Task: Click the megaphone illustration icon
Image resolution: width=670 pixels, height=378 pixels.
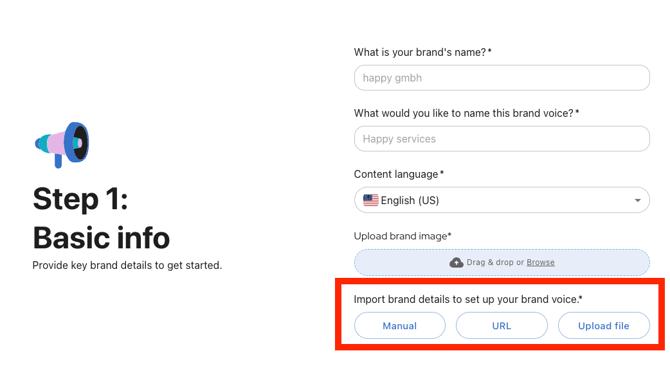Action: coord(62,145)
